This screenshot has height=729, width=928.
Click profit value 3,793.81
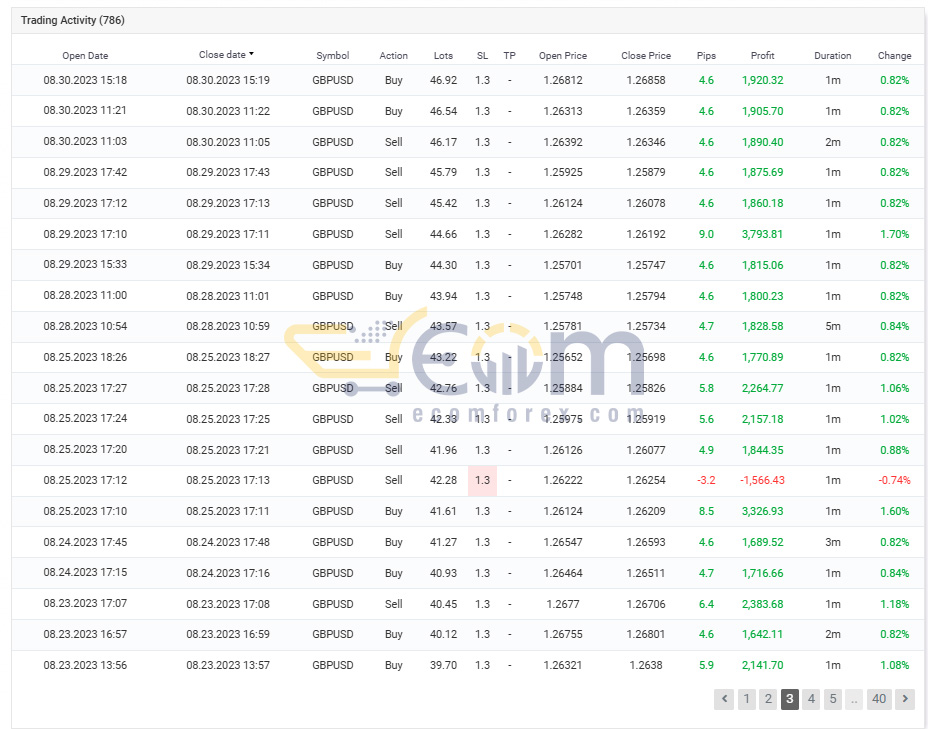pos(762,234)
